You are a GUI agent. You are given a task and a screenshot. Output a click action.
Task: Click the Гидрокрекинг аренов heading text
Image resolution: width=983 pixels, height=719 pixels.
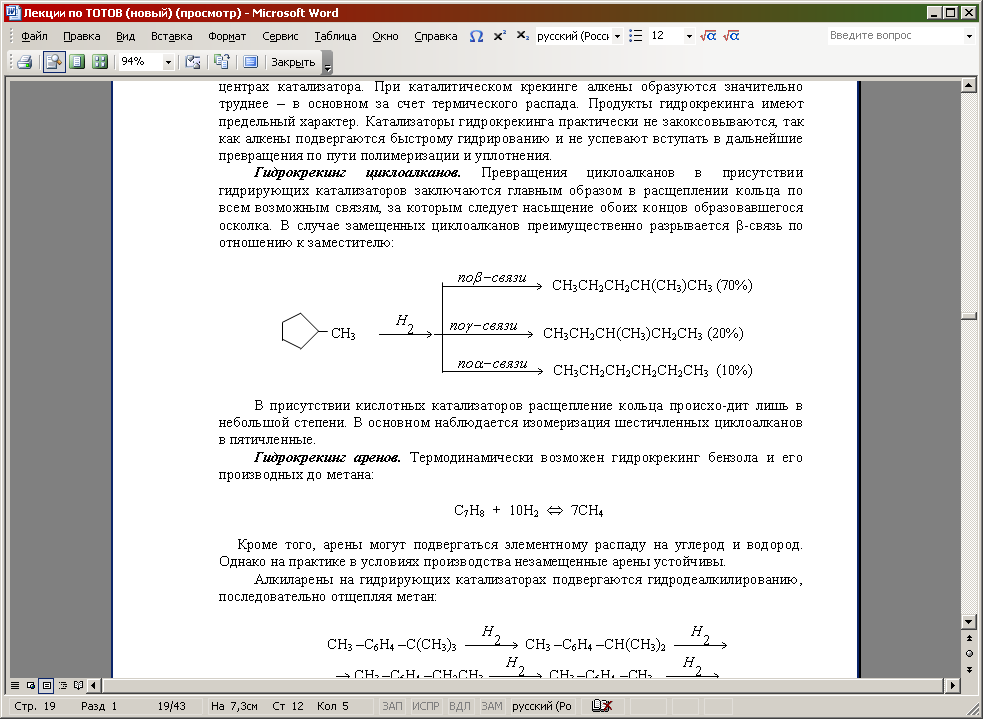click(327, 458)
